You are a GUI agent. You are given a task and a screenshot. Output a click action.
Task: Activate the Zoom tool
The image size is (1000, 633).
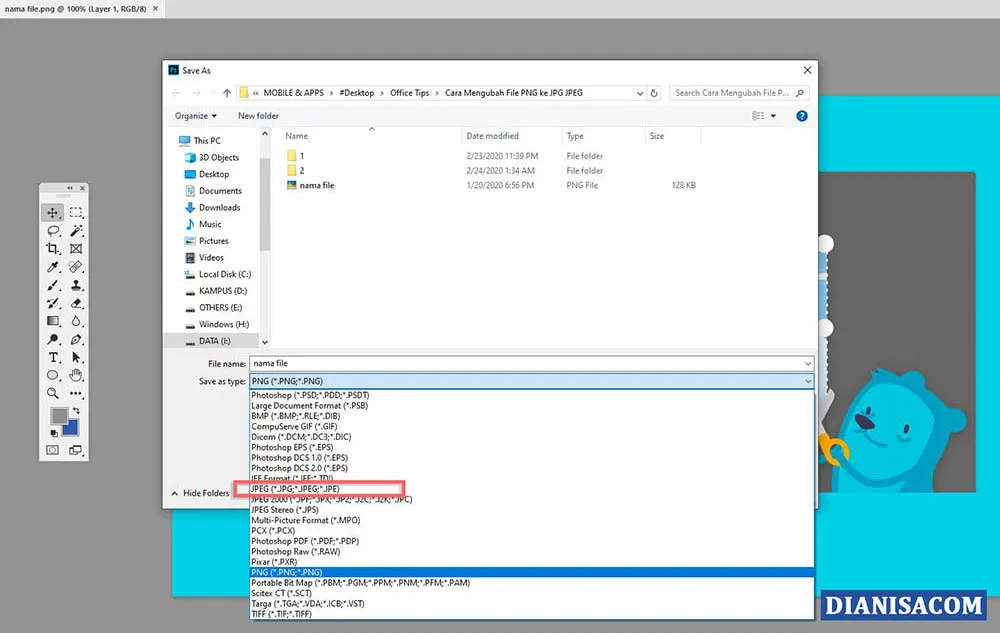click(53, 393)
